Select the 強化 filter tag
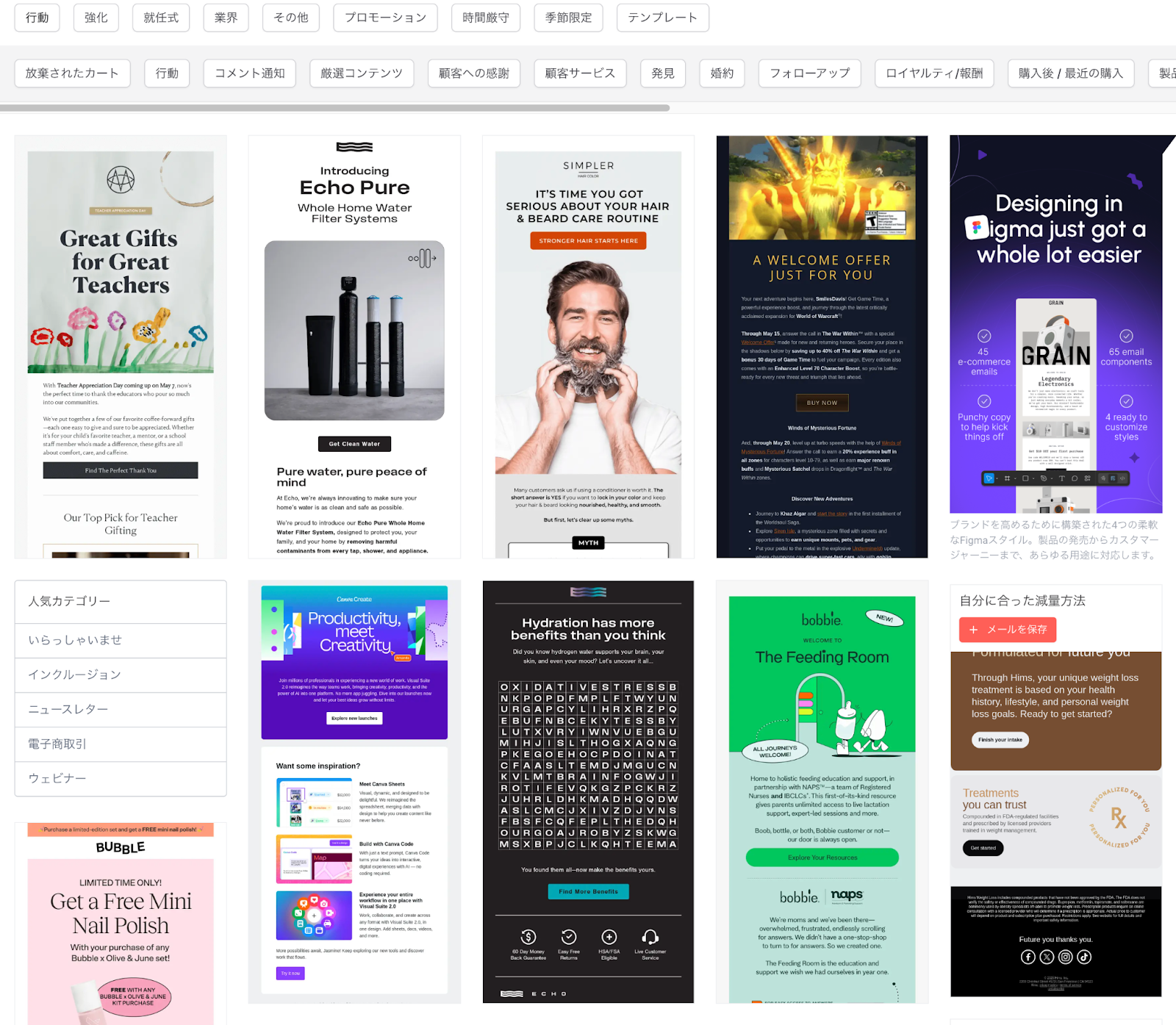This screenshot has width=1176, height=1025. tap(96, 18)
